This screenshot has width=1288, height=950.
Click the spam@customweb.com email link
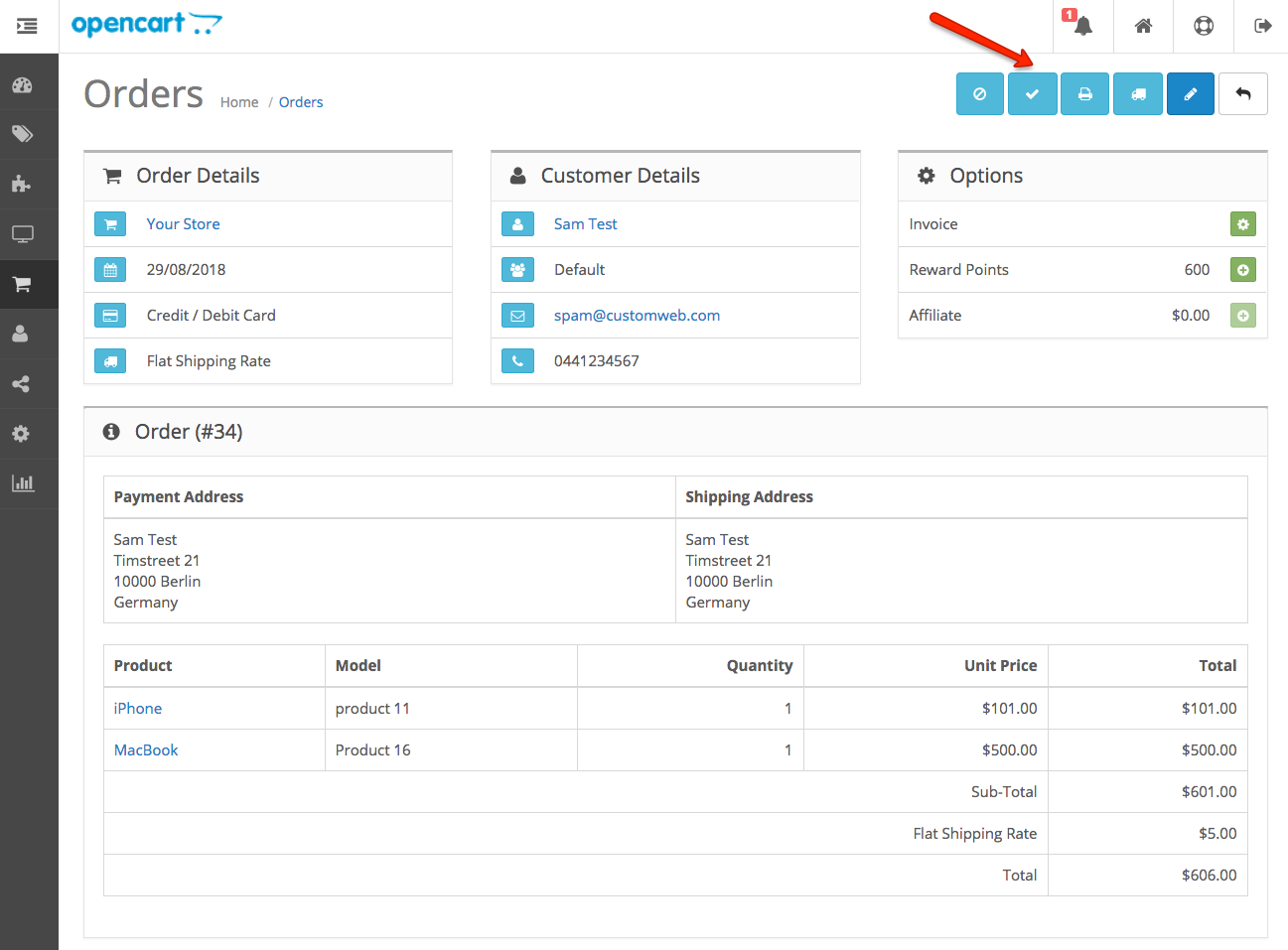637,316
